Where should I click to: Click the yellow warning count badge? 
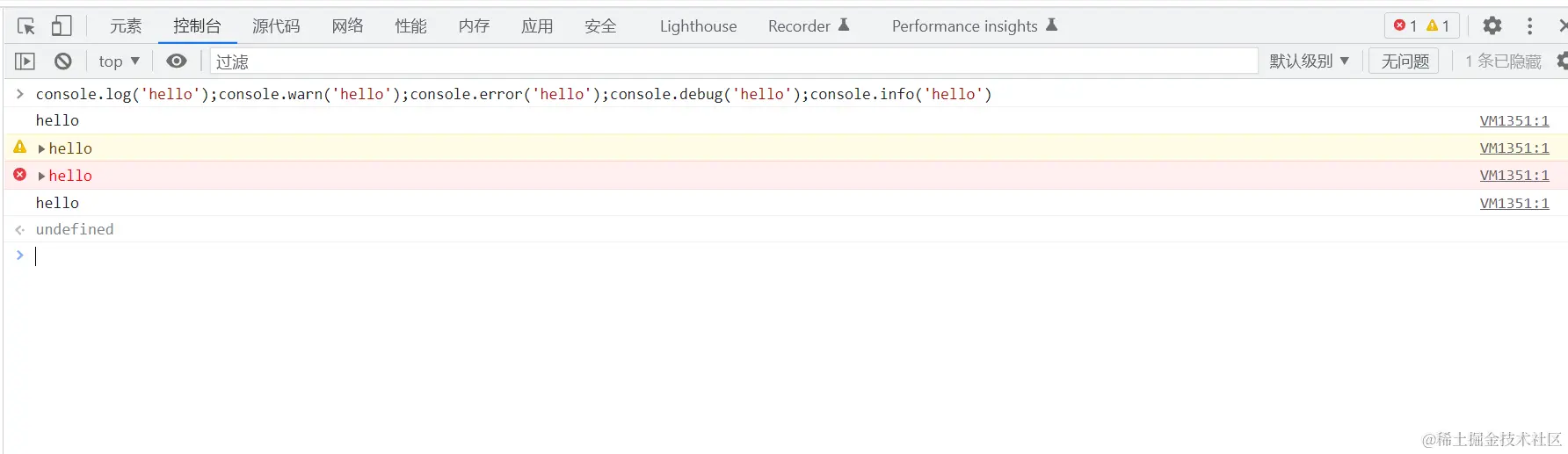[x=1438, y=26]
